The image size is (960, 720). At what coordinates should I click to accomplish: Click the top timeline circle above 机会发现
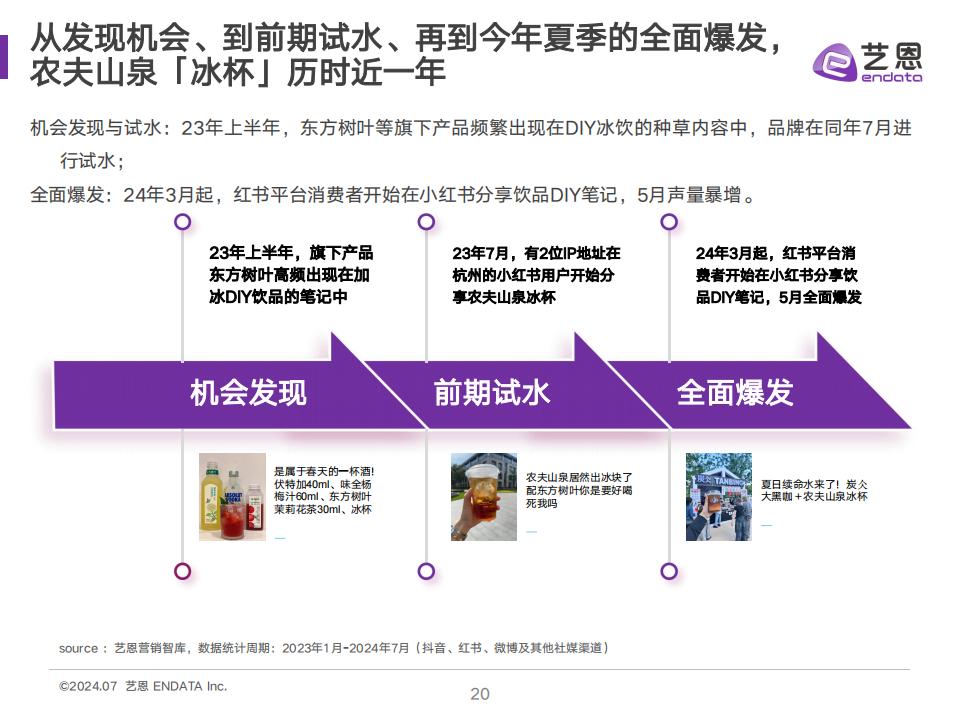coord(182,222)
